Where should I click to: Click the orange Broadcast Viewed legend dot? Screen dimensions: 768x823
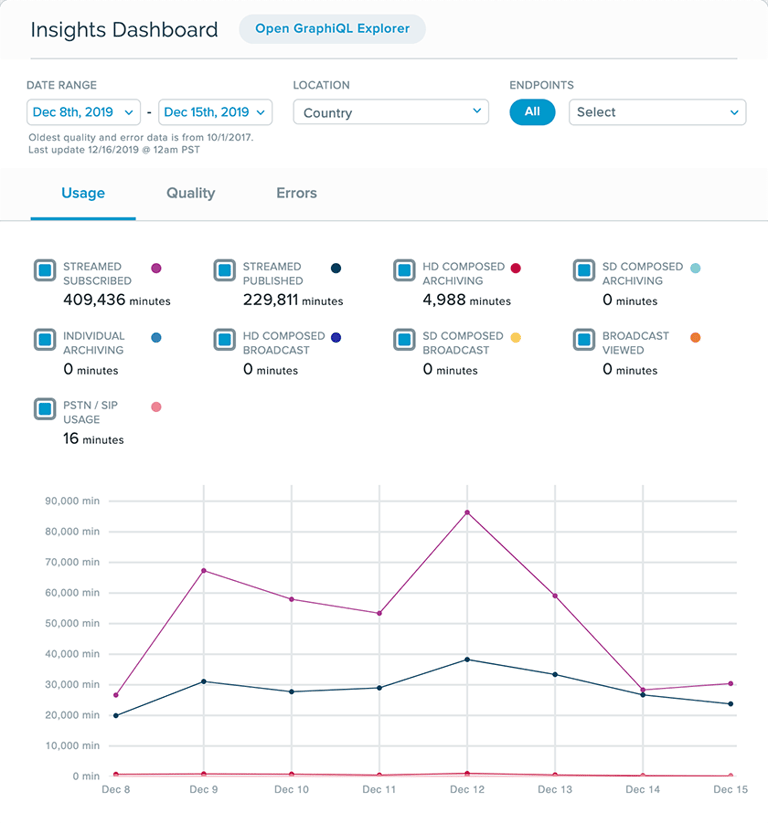(695, 338)
